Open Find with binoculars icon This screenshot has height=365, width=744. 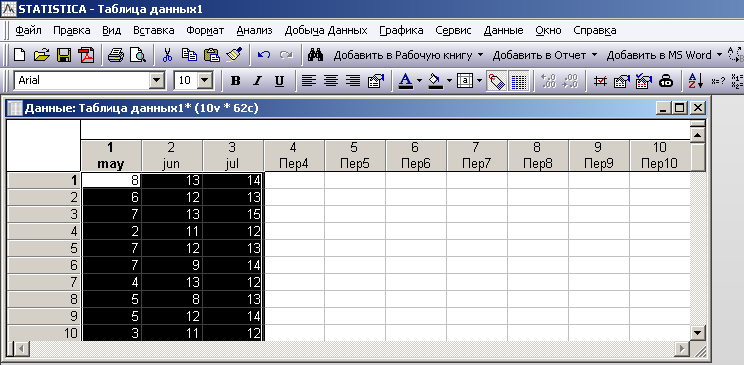coord(316,55)
